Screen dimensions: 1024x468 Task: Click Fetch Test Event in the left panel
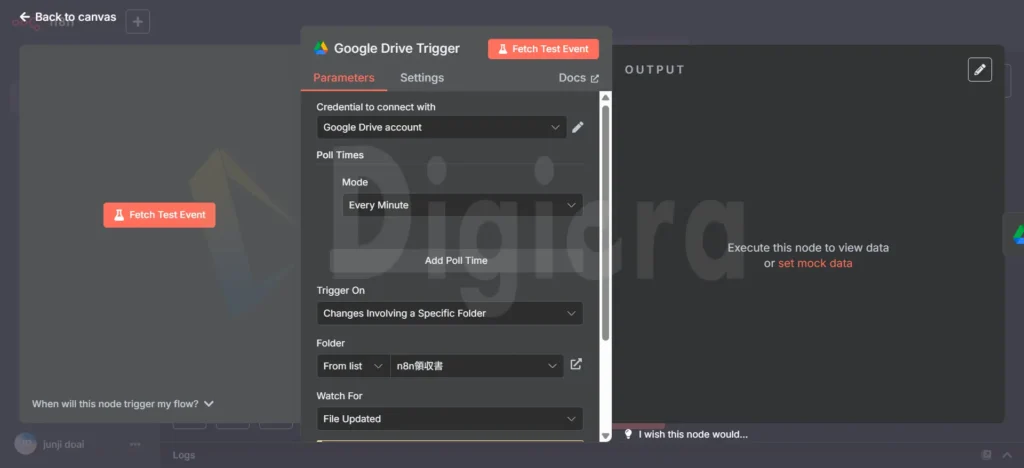click(x=159, y=215)
